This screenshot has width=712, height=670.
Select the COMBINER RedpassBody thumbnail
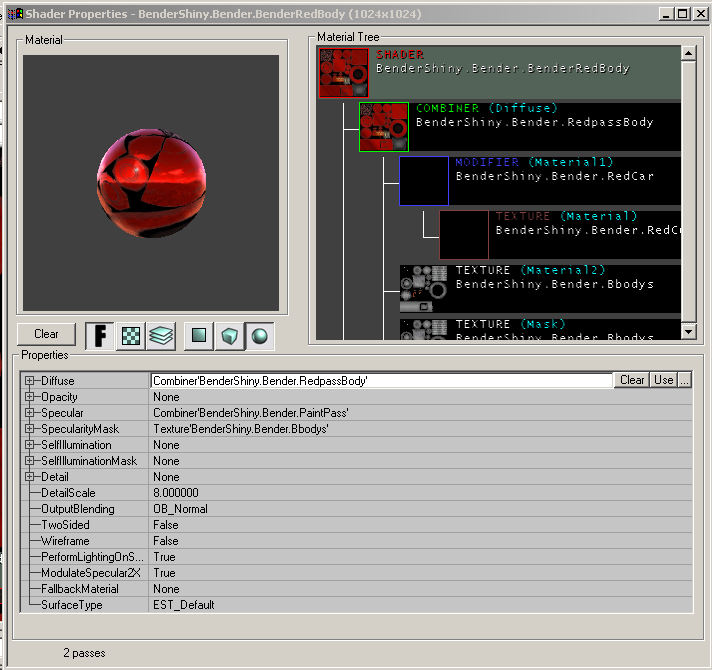coord(384,127)
